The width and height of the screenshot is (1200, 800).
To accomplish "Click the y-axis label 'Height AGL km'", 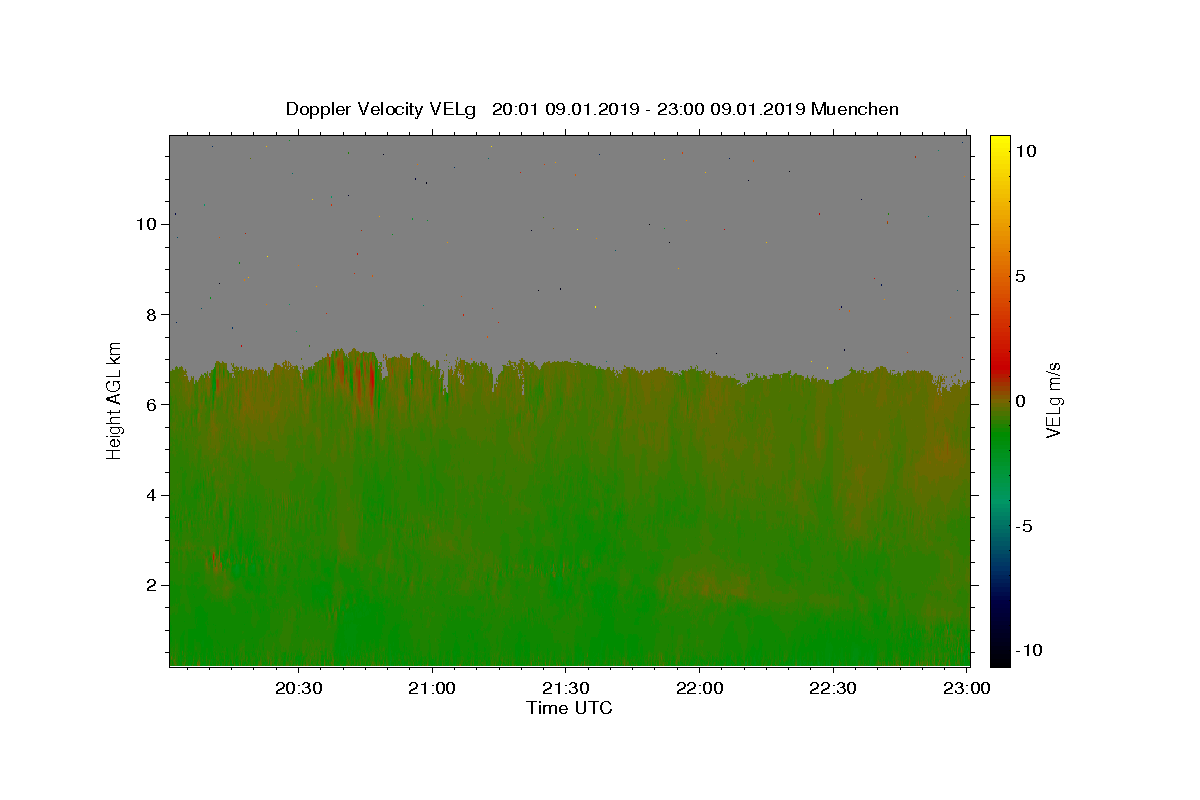I will 114,401.
